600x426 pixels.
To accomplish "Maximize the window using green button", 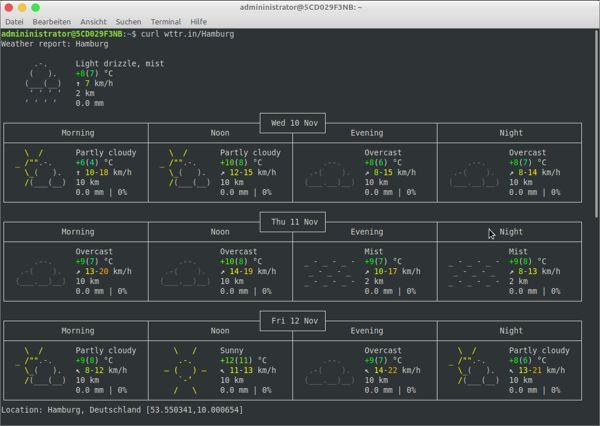I will [35, 7].
